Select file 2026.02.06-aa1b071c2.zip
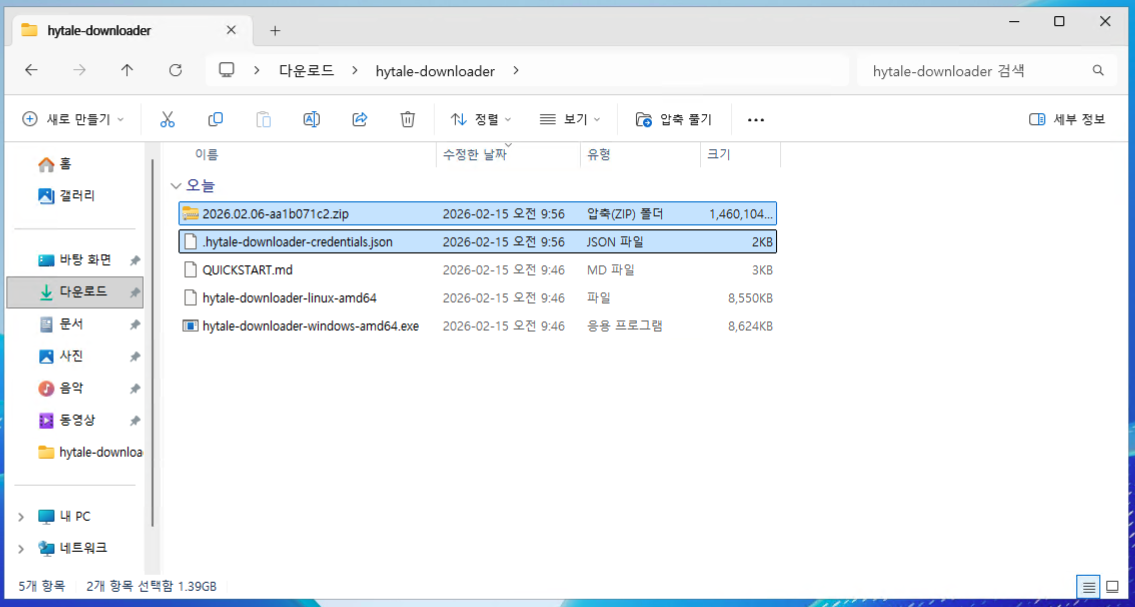This screenshot has width=1135, height=607. [x=478, y=213]
